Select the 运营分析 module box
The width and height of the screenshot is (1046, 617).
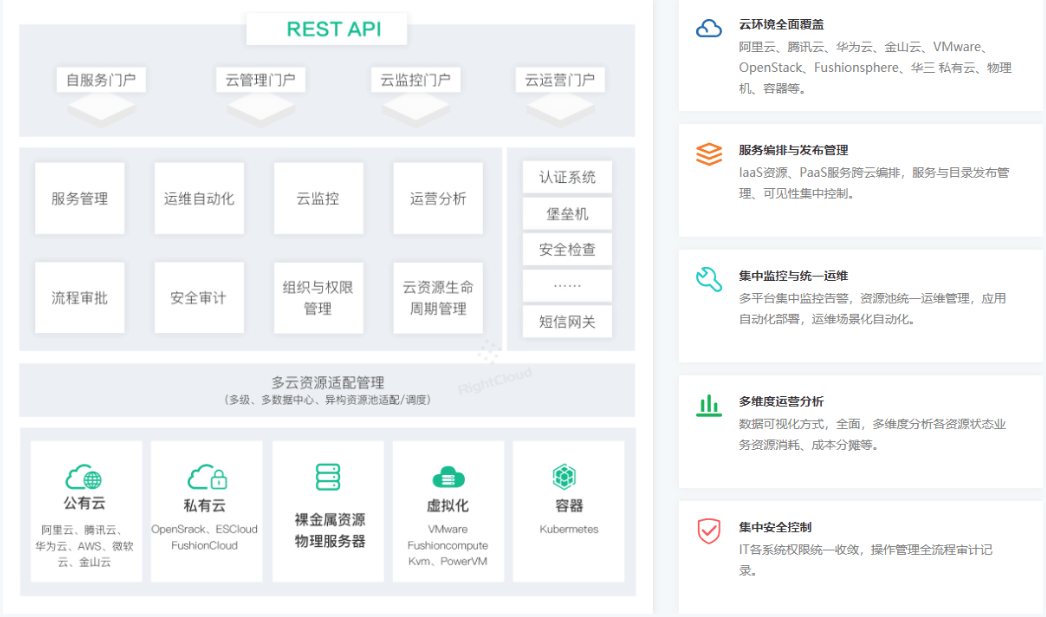pyautogui.click(x=438, y=198)
